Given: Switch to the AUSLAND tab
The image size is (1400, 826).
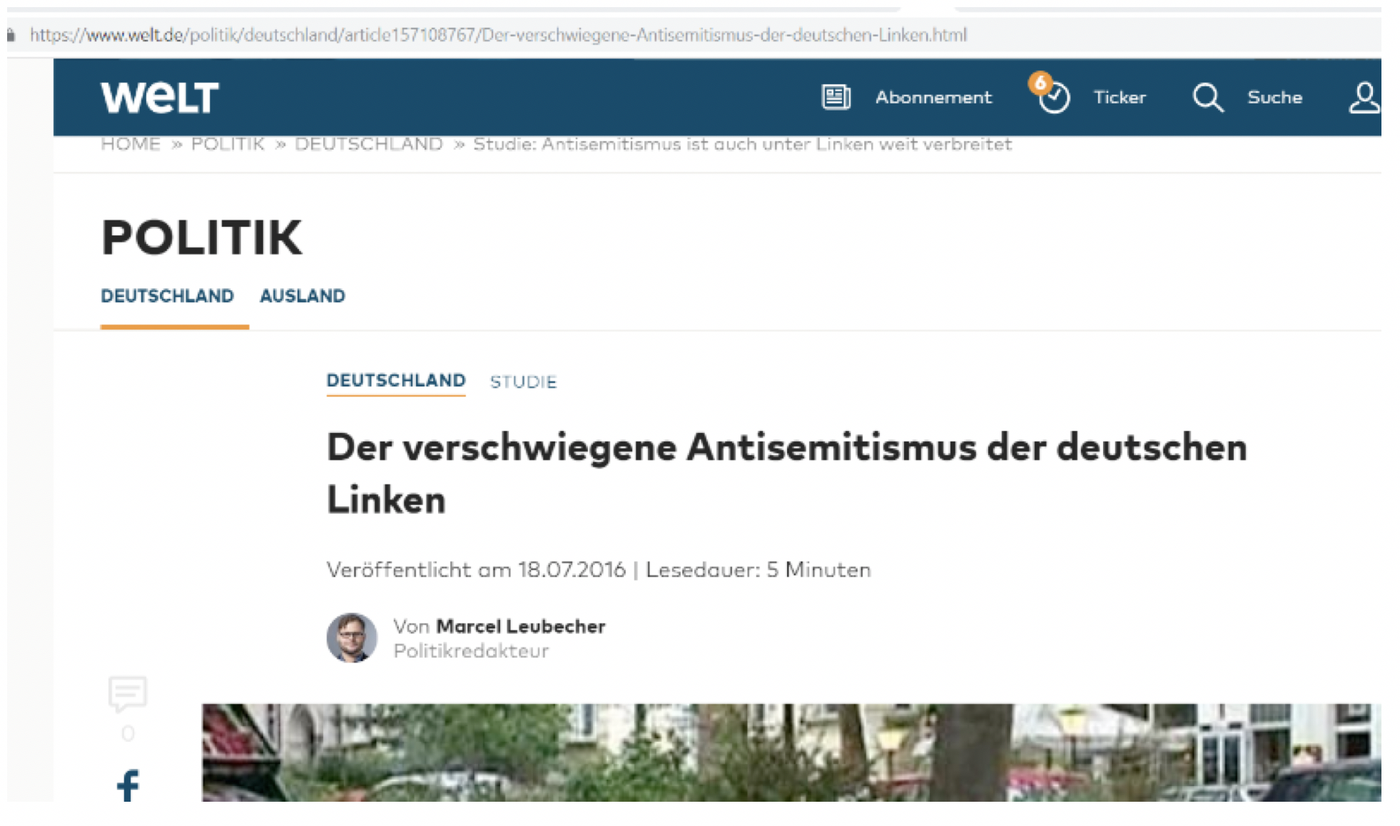Looking at the screenshot, I should click(x=302, y=296).
